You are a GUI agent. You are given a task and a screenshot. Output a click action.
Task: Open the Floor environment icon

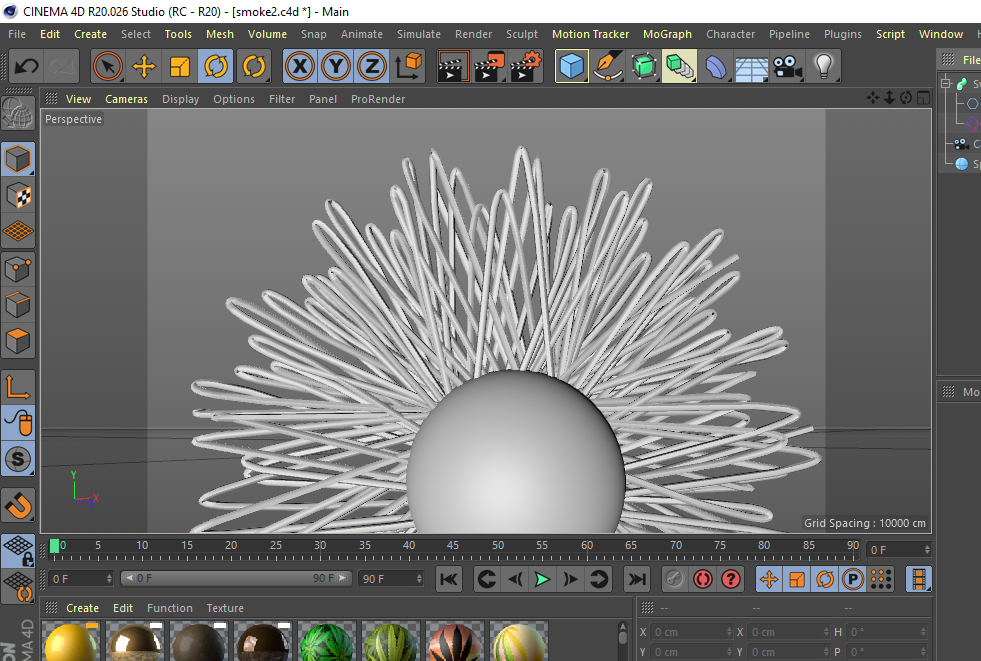coord(751,66)
